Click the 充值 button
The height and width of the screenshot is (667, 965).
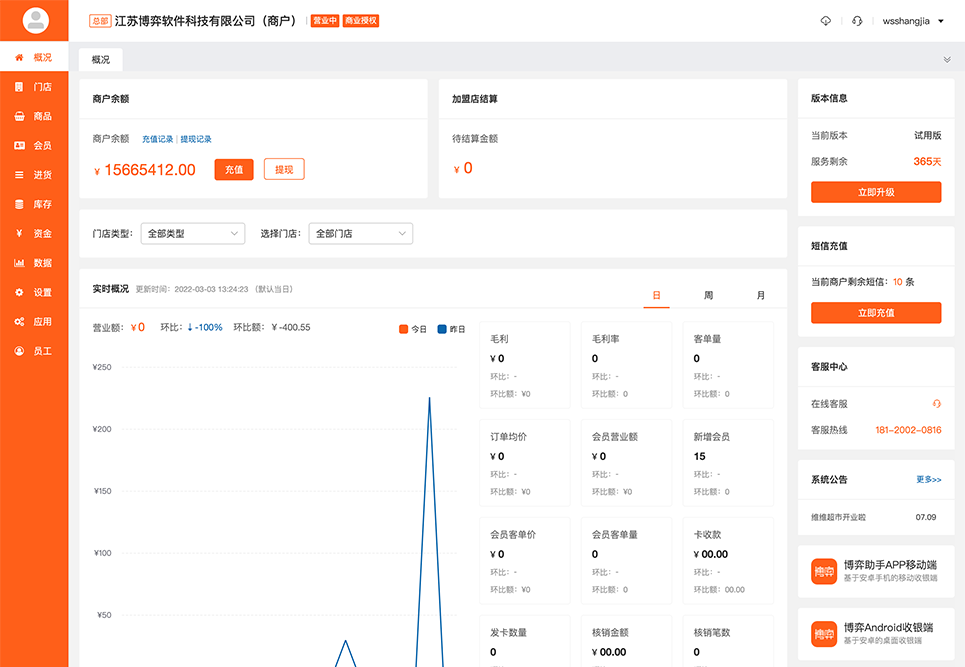[234, 170]
